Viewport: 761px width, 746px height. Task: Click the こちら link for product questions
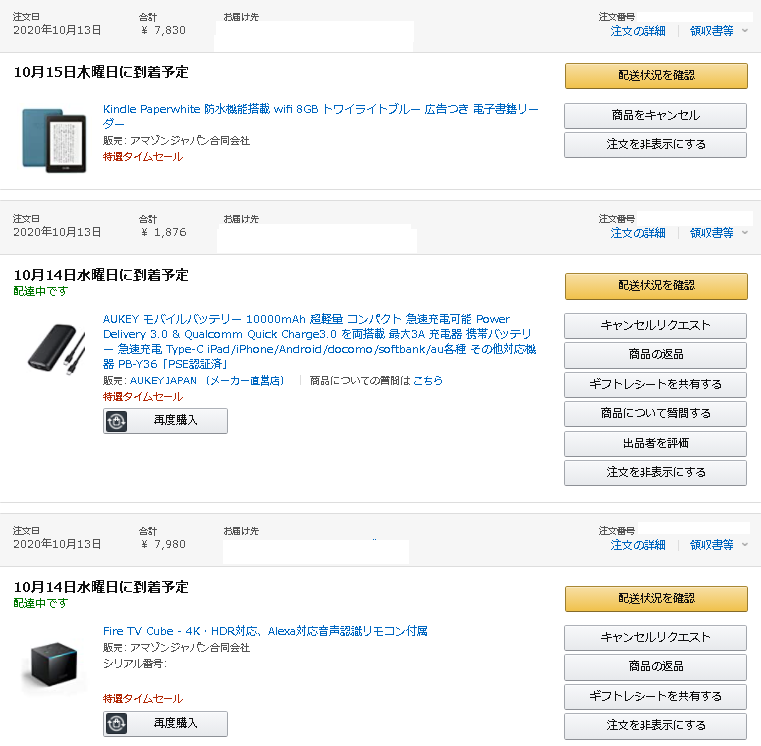tap(428, 381)
